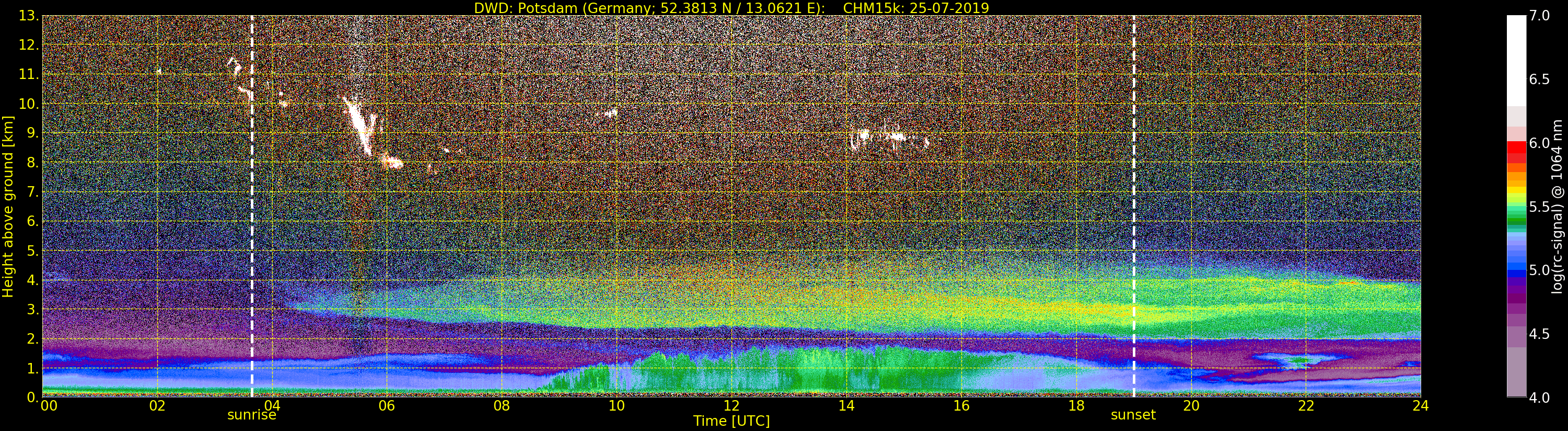
Task: Click the '16' time axis tick label
Action: pos(961,405)
